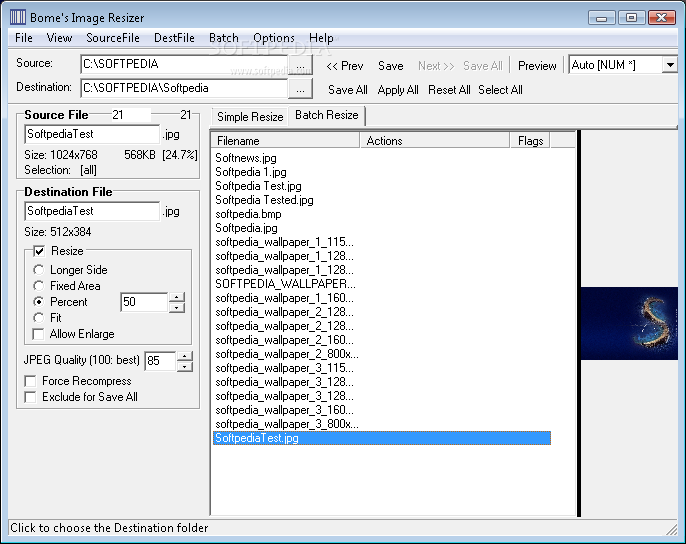Viewport: 686px width, 544px height.
Task: Select softpedia.bmp in the file list
Action: pos(248,214)
